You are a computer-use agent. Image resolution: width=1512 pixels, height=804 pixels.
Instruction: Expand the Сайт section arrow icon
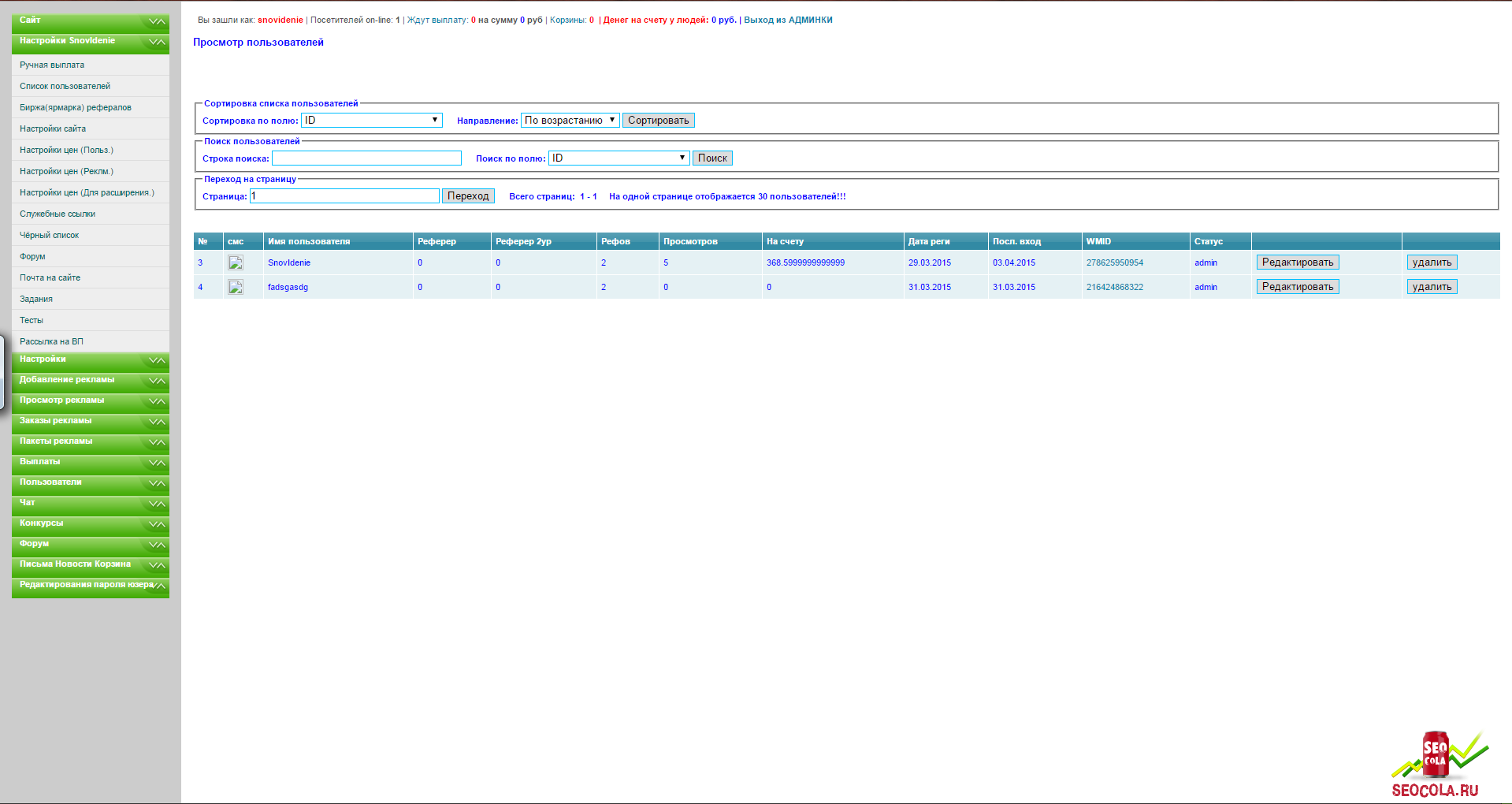(x=157, y=21)
